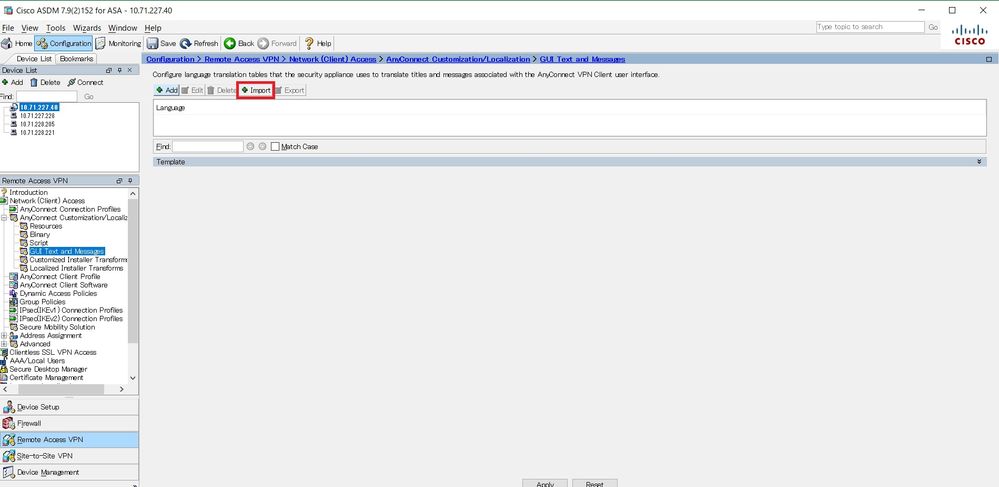
Task: Maximize the content pane via the title bar icon
Action: click(x=989, y=59)
